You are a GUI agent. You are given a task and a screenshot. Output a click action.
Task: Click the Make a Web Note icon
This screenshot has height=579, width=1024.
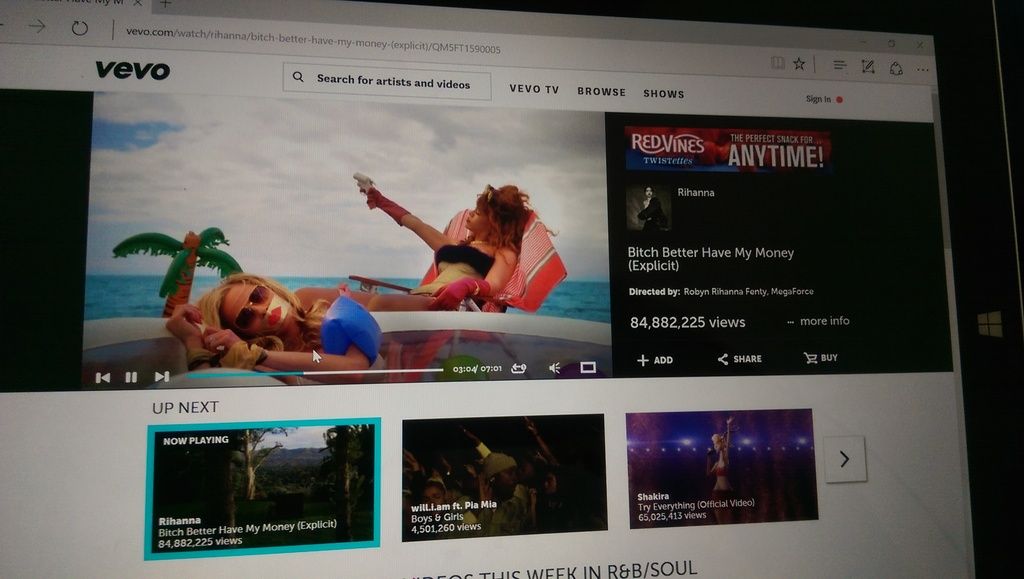(x=868, y=67)
